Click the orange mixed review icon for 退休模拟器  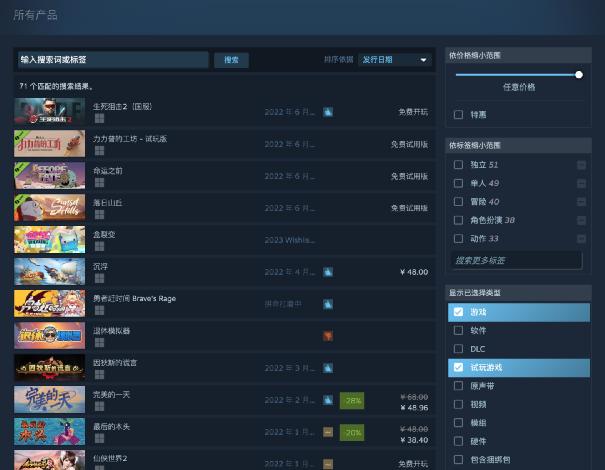[328, 336]
